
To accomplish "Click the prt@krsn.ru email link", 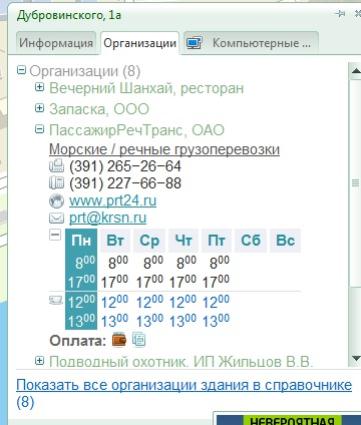I will coord(108,218).
